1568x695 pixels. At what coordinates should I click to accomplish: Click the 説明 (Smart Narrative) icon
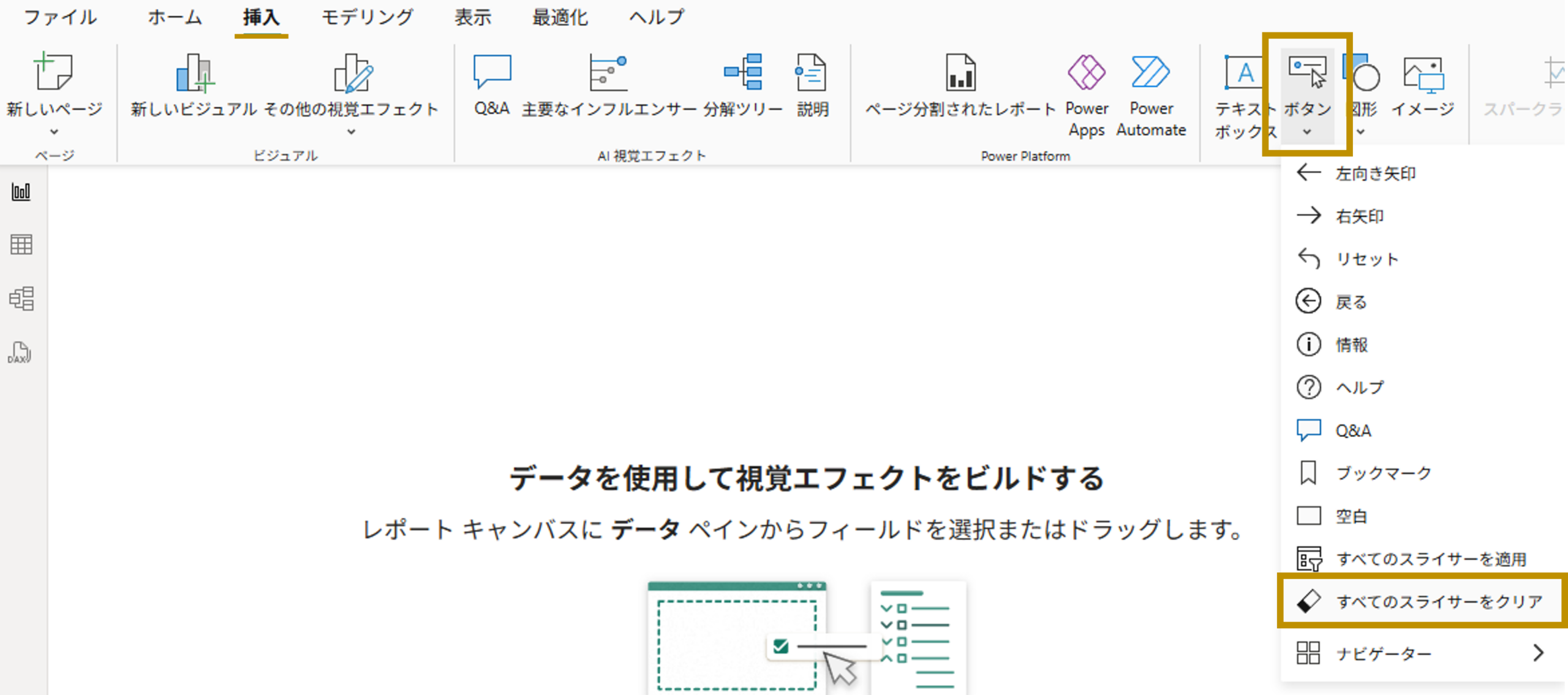[x=812, y=86]
